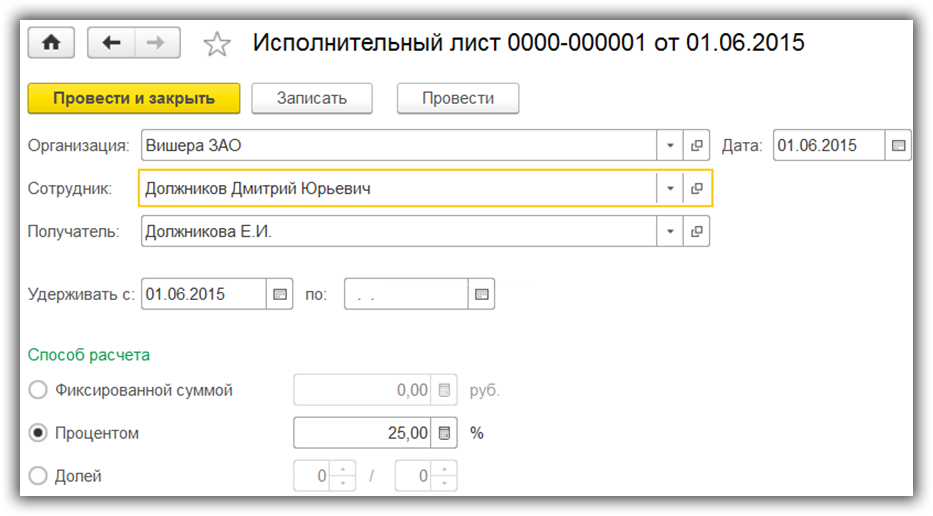Increase the share denominator value
Image resolution: width=933 pixels, height=516 pixels.
pos(444,469)
